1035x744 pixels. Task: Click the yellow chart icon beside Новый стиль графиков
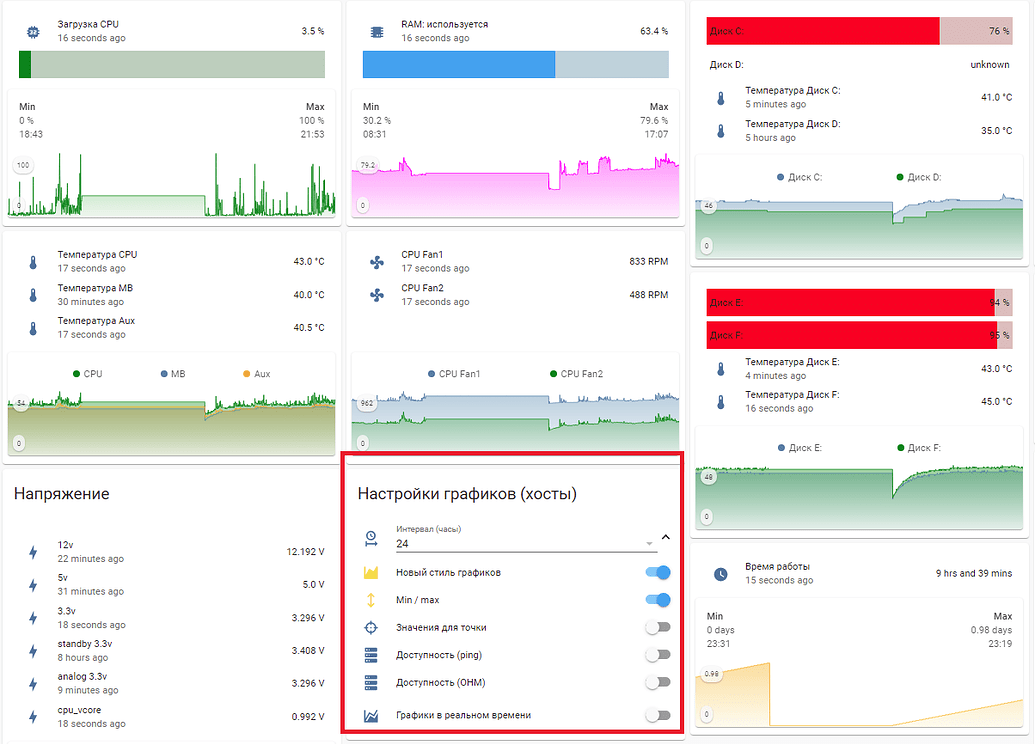click(371, 573)
